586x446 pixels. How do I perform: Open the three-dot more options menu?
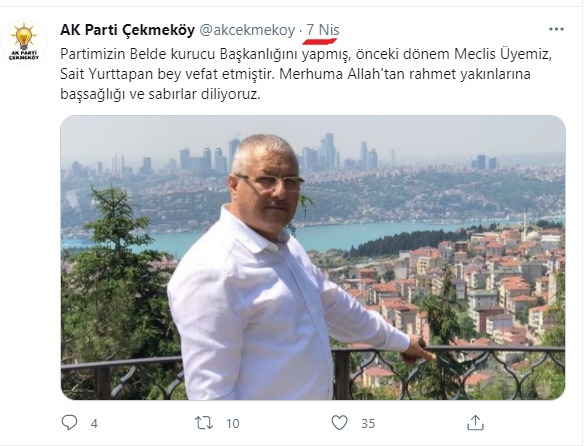pos(556,30)
